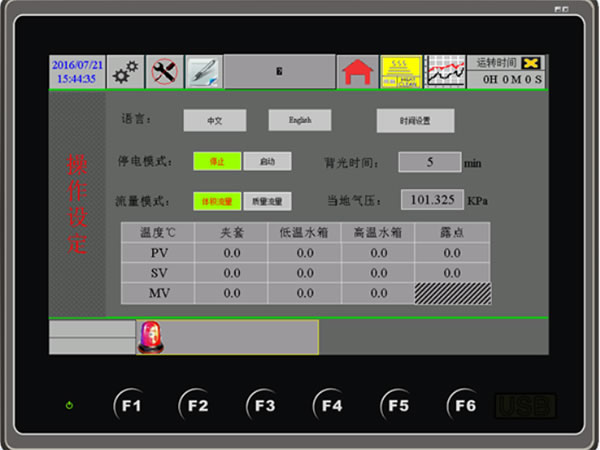Click the crossed wrench maintenance icon

(164, 72)
